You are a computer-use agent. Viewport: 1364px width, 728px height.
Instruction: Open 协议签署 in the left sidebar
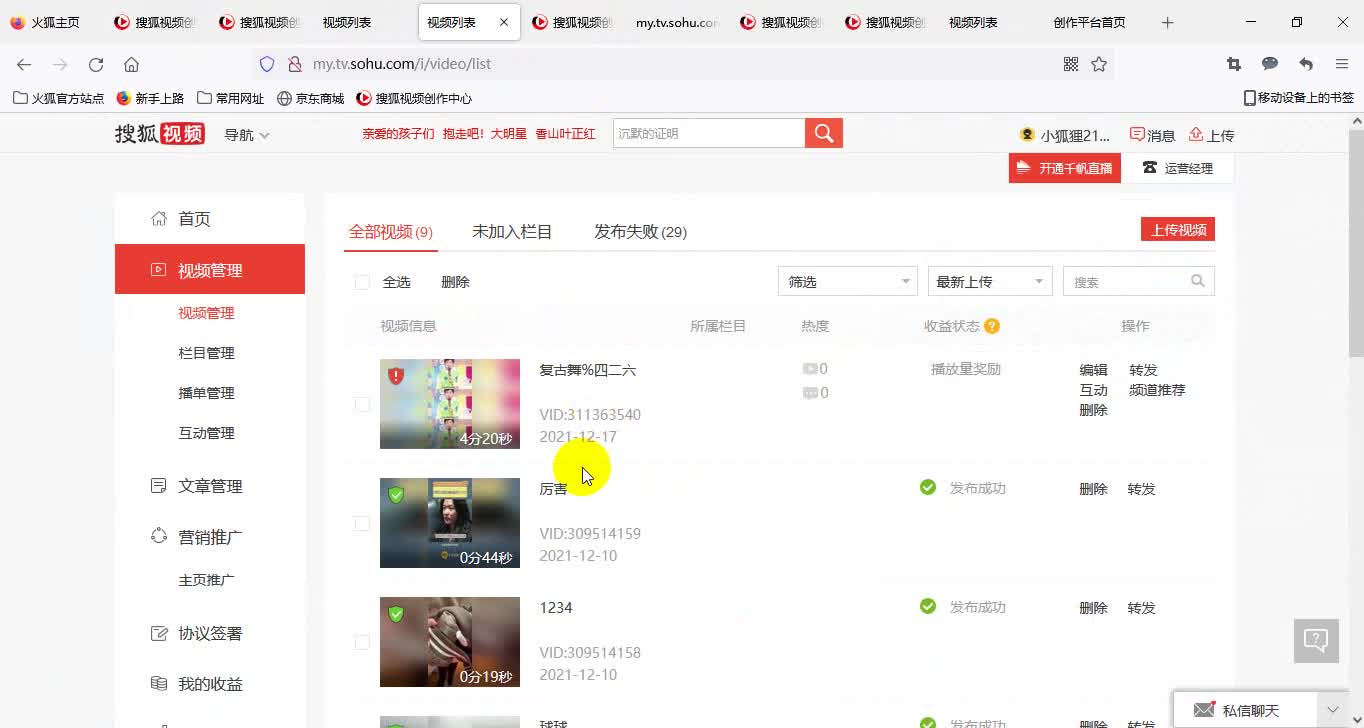pos(210,634)
